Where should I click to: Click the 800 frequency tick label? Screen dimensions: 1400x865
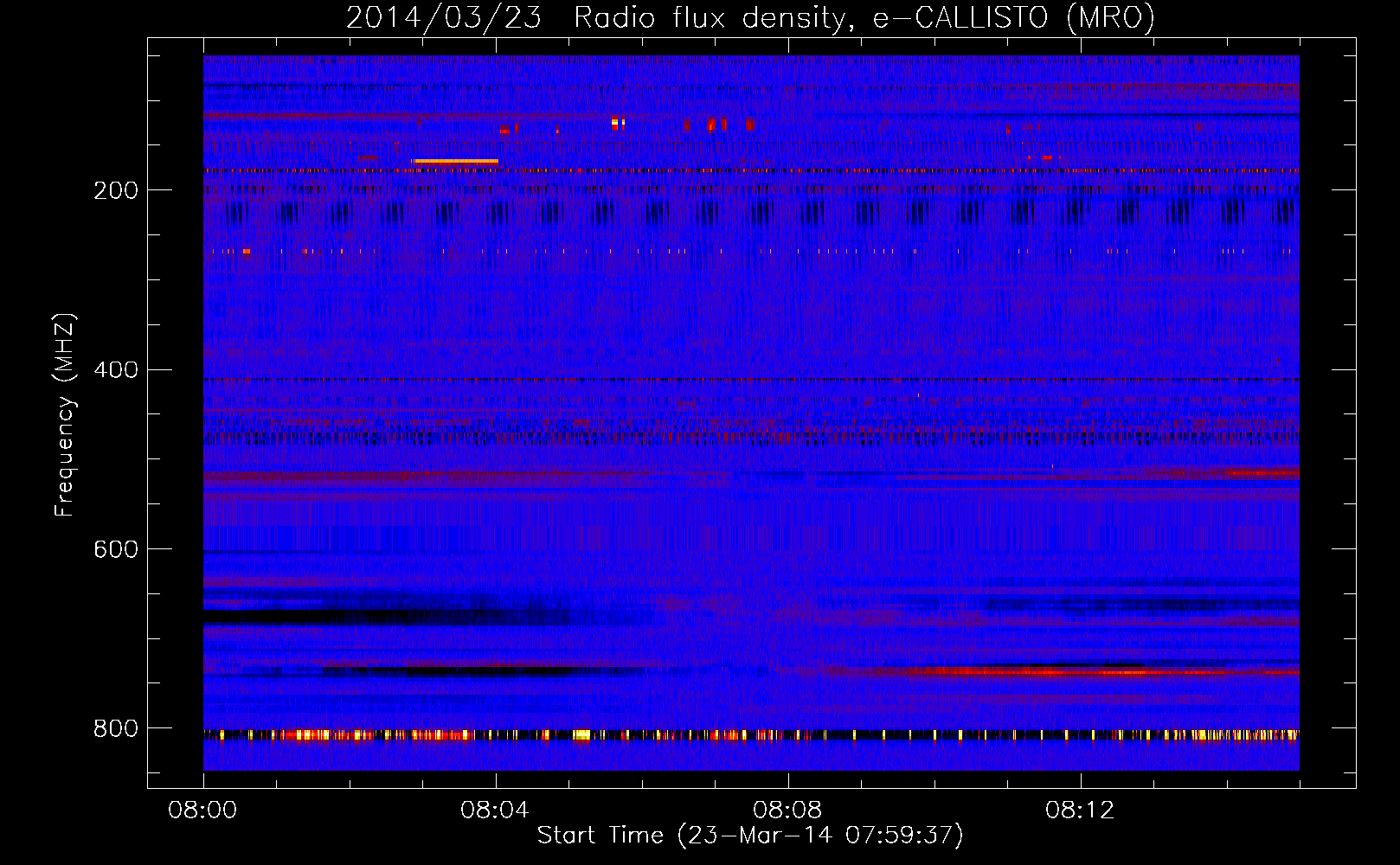click(116, 729)
